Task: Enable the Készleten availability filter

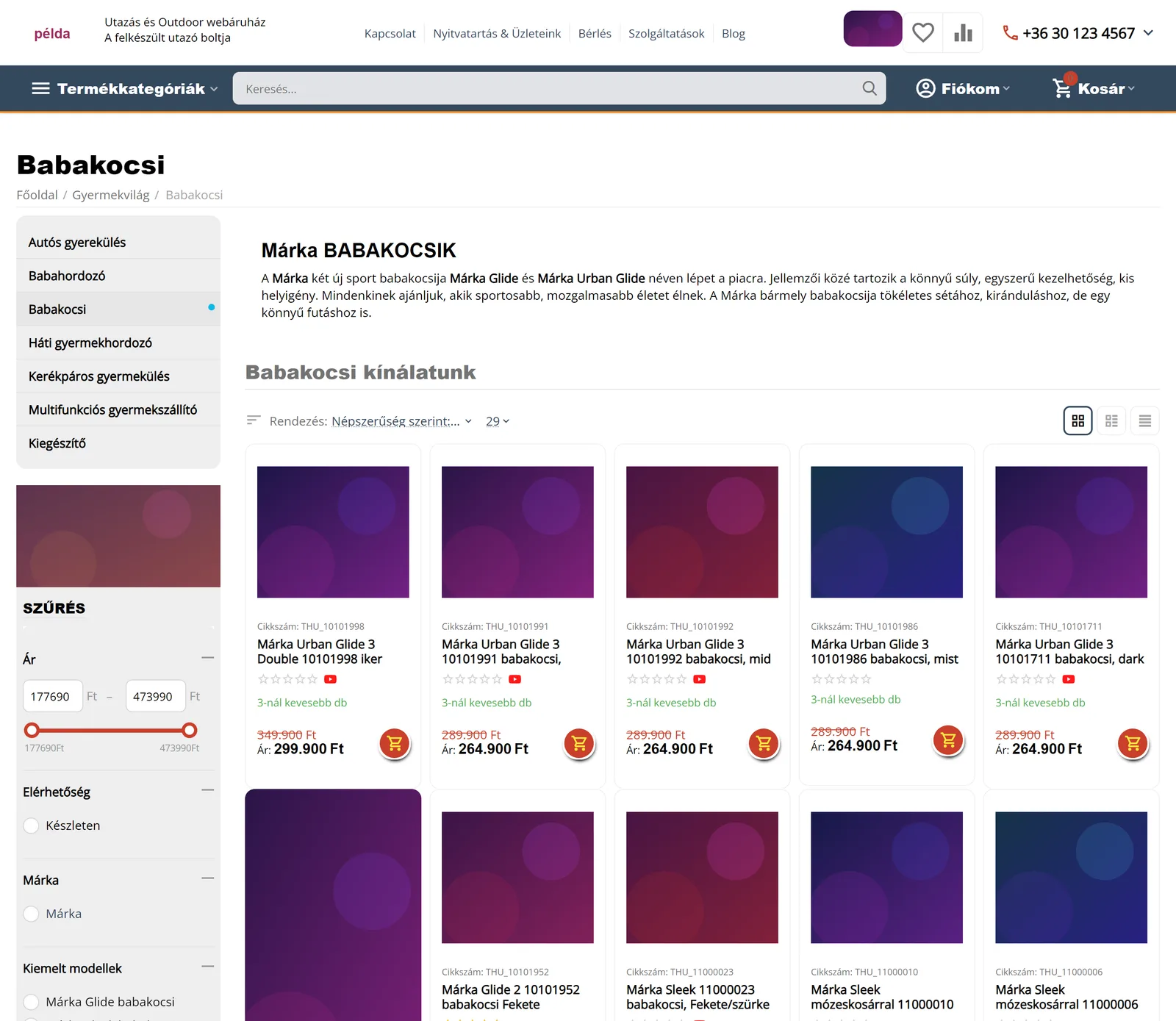Action: coord(32,825)
